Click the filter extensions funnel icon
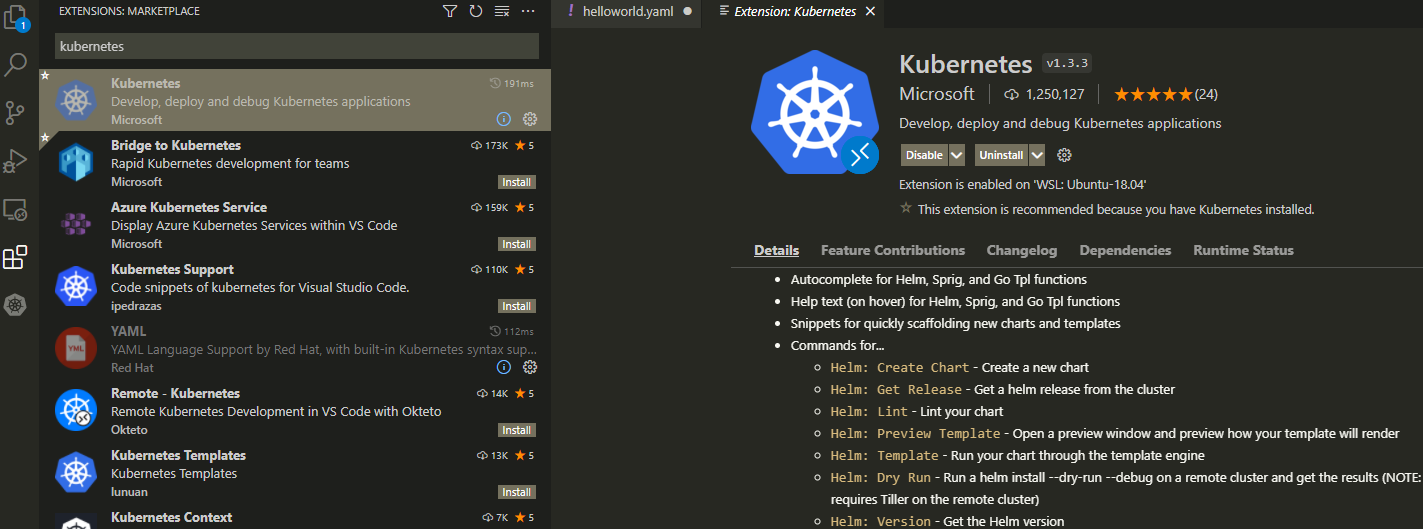This screenshot has width=1423, height=529. point(450,11)
